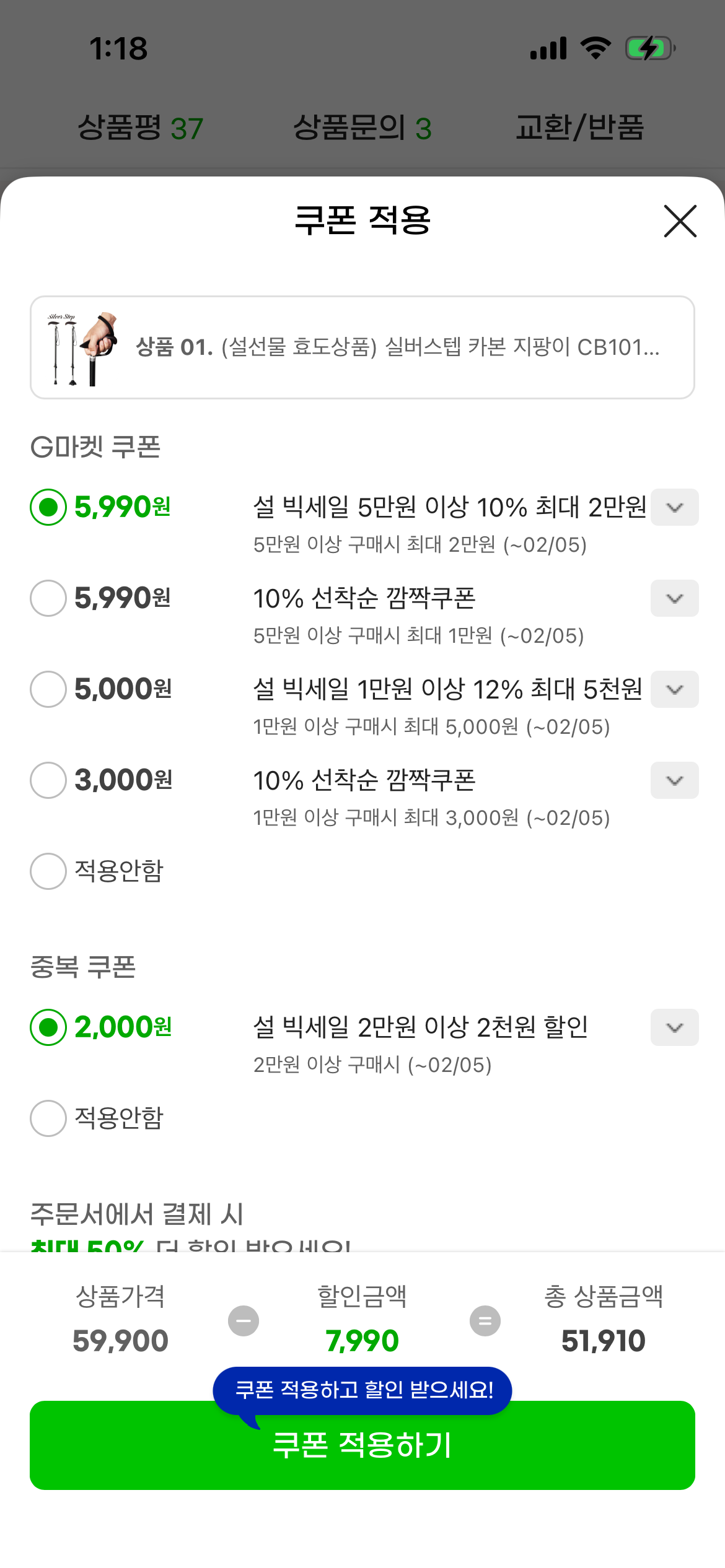Viewport: 725px width, 1568px height.
Task: Open the 상품평 37 tab
Action: [140, 128]
